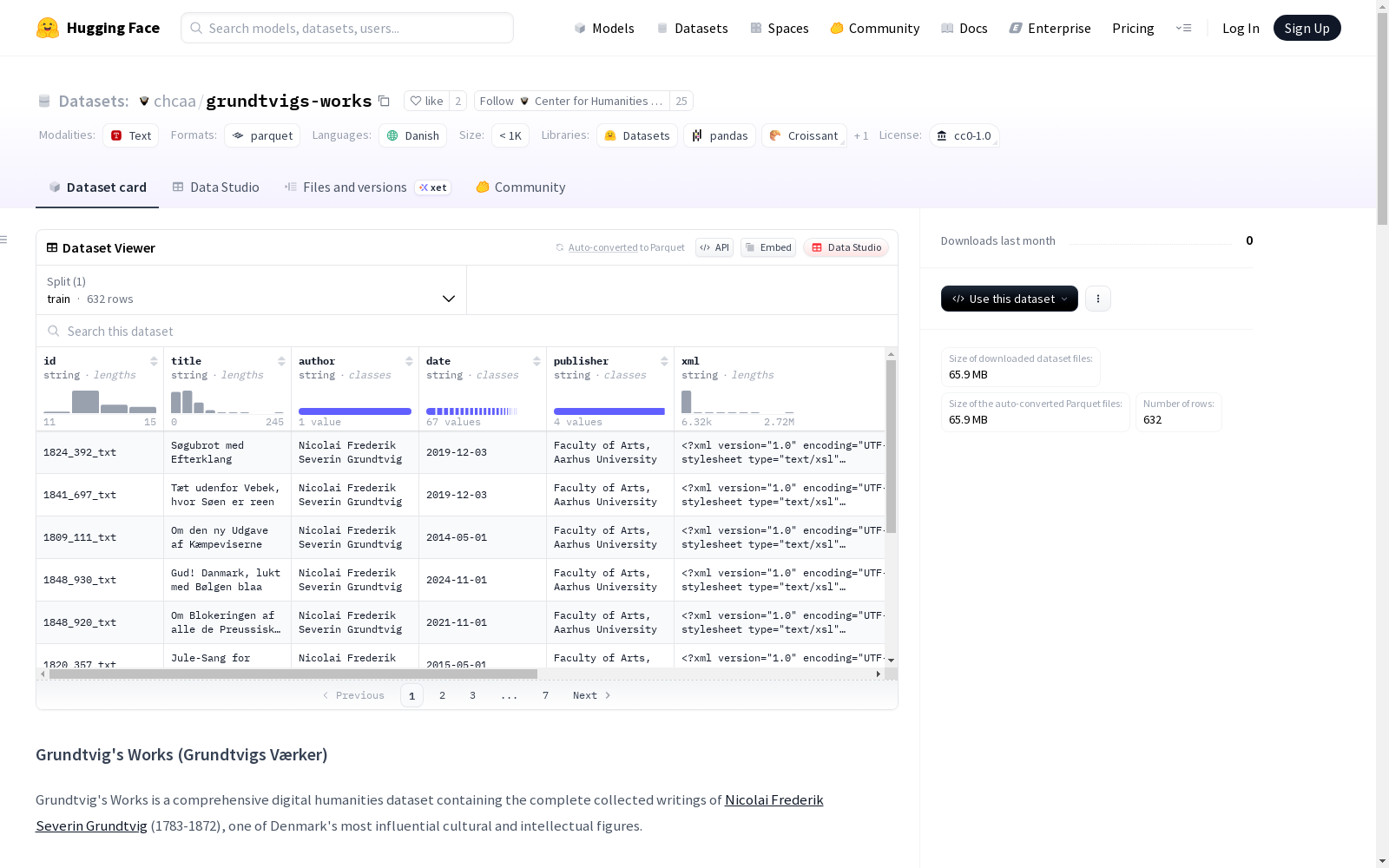This screenshot has height=868, width=1389.
Task: Click the Croissant library tag
Action: (x=804, y=135)
